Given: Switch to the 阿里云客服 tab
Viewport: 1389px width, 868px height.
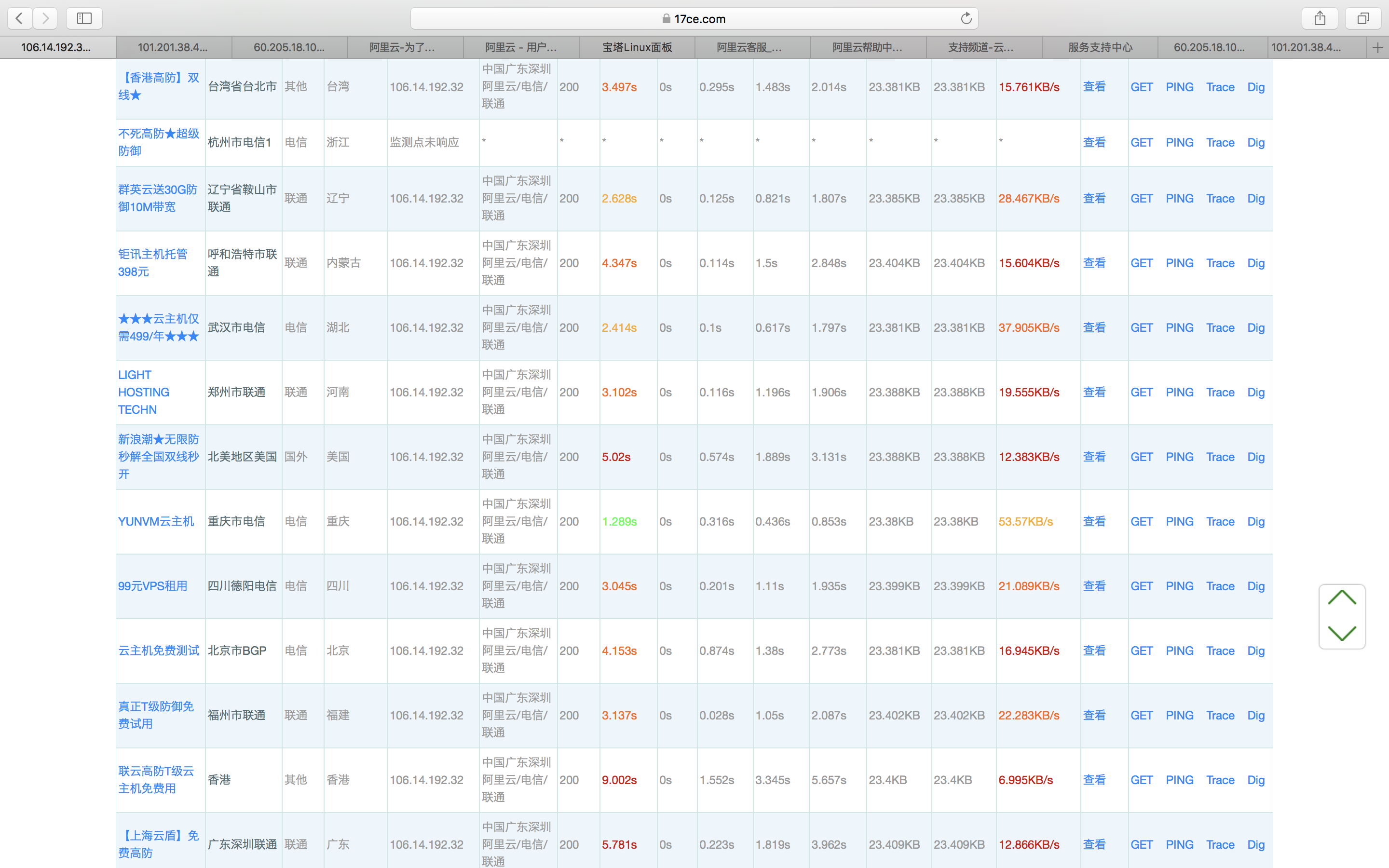Looking at the screenshot, I should [752, 48].
